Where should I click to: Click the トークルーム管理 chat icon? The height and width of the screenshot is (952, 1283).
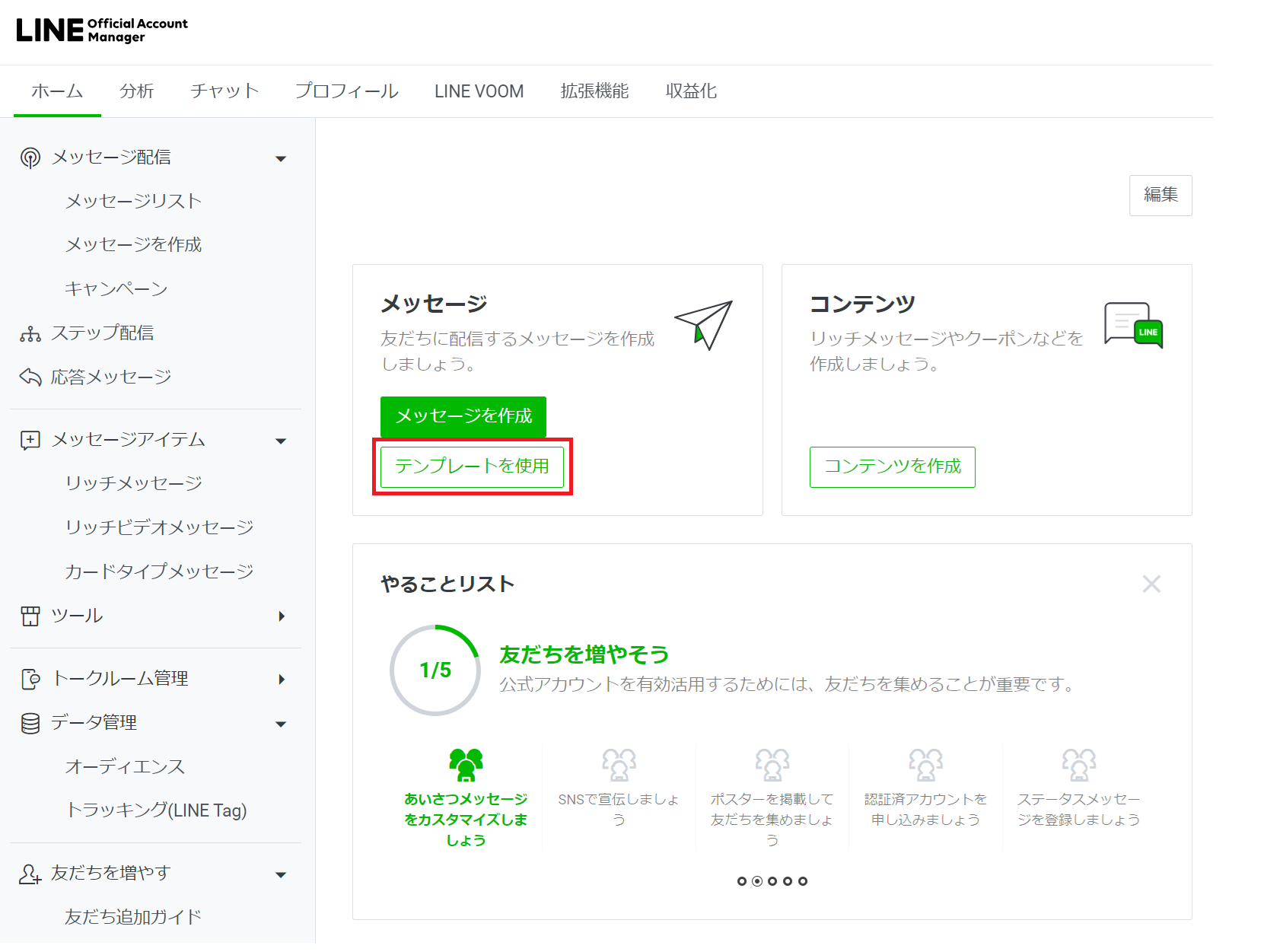30,679
